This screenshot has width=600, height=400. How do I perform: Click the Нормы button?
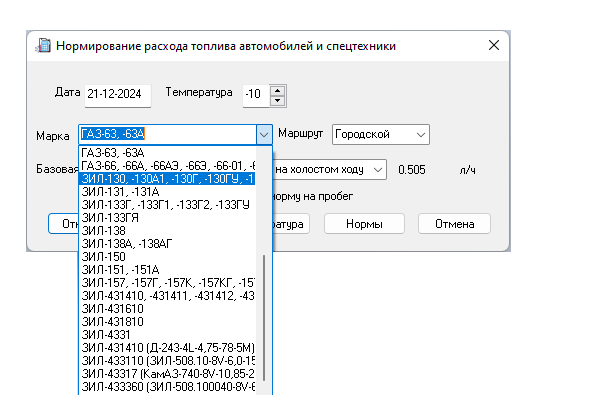pyautogui.click(x=363, y=223)
